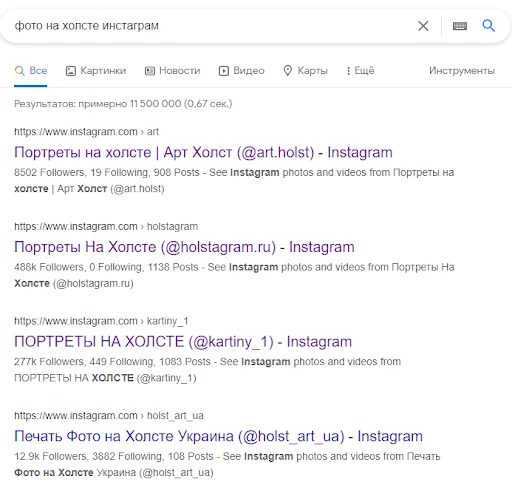The height and width of the screenshot is (482, 512).
Task: Click snippet starting 488k Followers, 0 Following
Action: [x=234, y=275]
